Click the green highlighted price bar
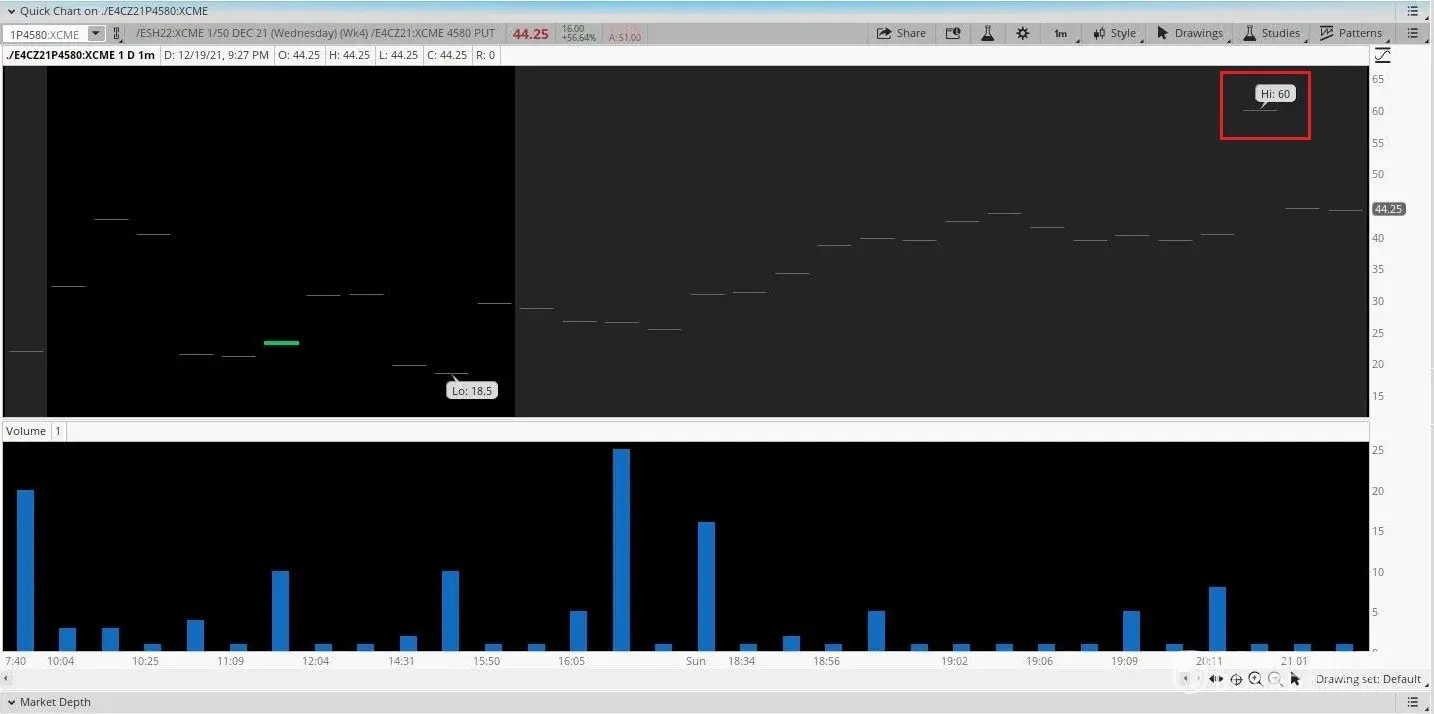 tap(281, 343)
